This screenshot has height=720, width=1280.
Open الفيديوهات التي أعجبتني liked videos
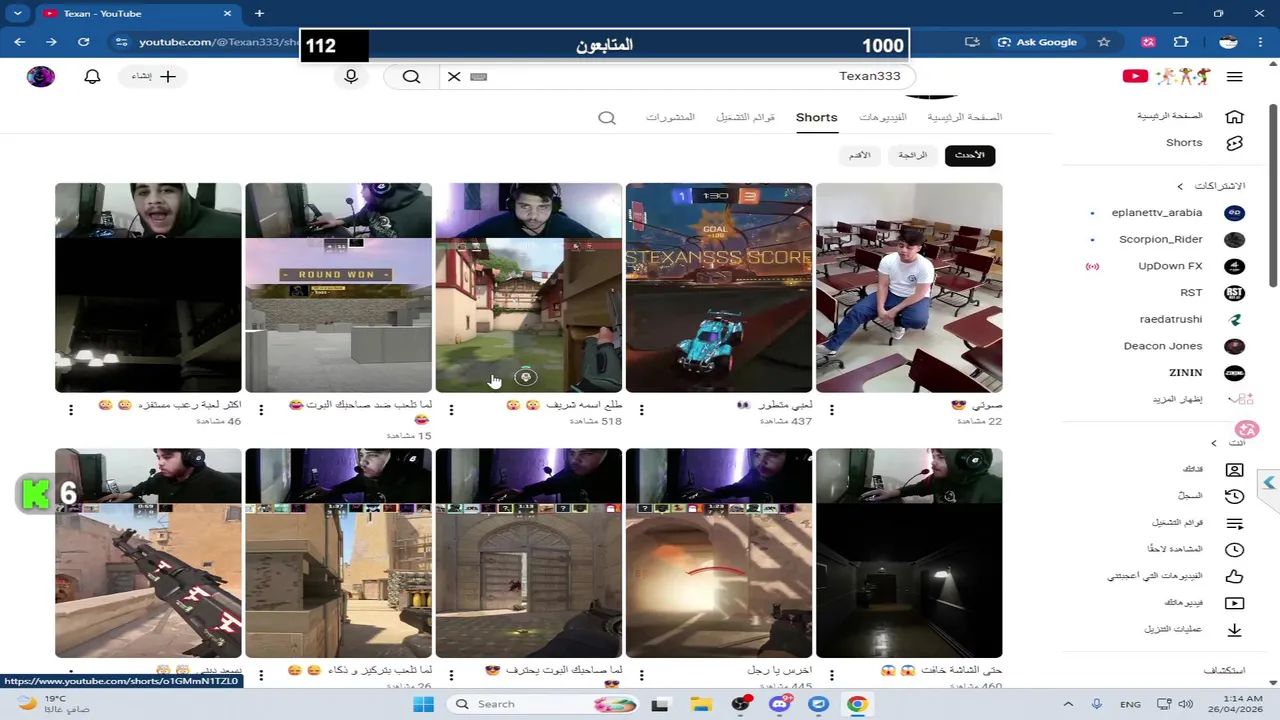click(1176, 576)
